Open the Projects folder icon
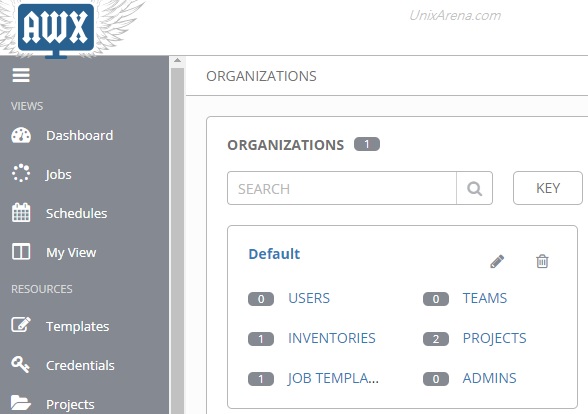 tap(21, 403)
